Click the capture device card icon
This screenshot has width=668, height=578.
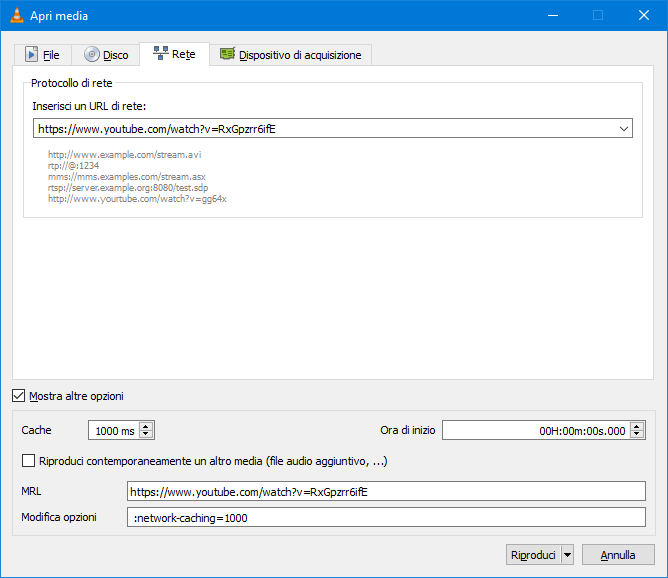pyautogui.click(x=228, y=54)
